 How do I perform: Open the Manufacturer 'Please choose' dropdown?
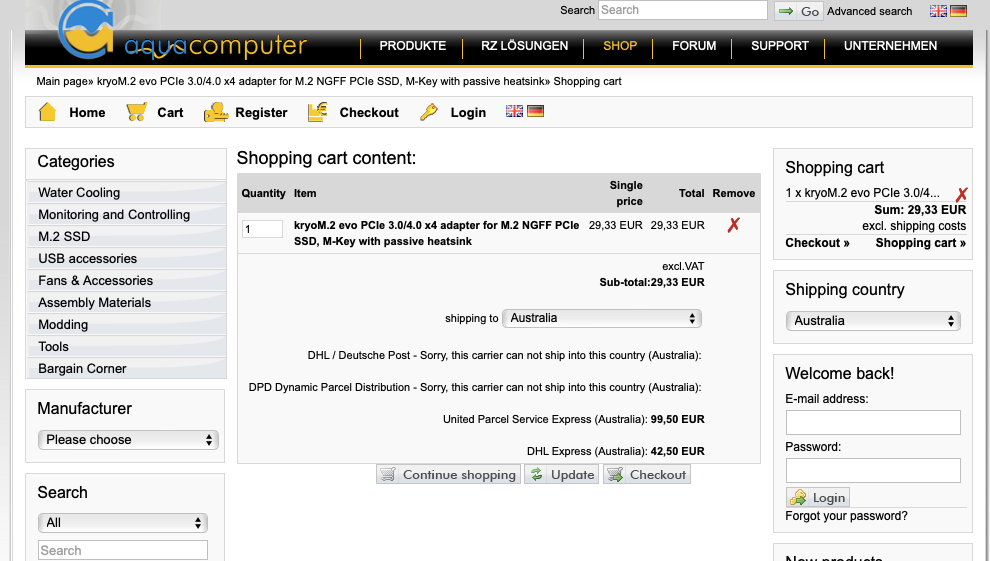click(128, 440)
